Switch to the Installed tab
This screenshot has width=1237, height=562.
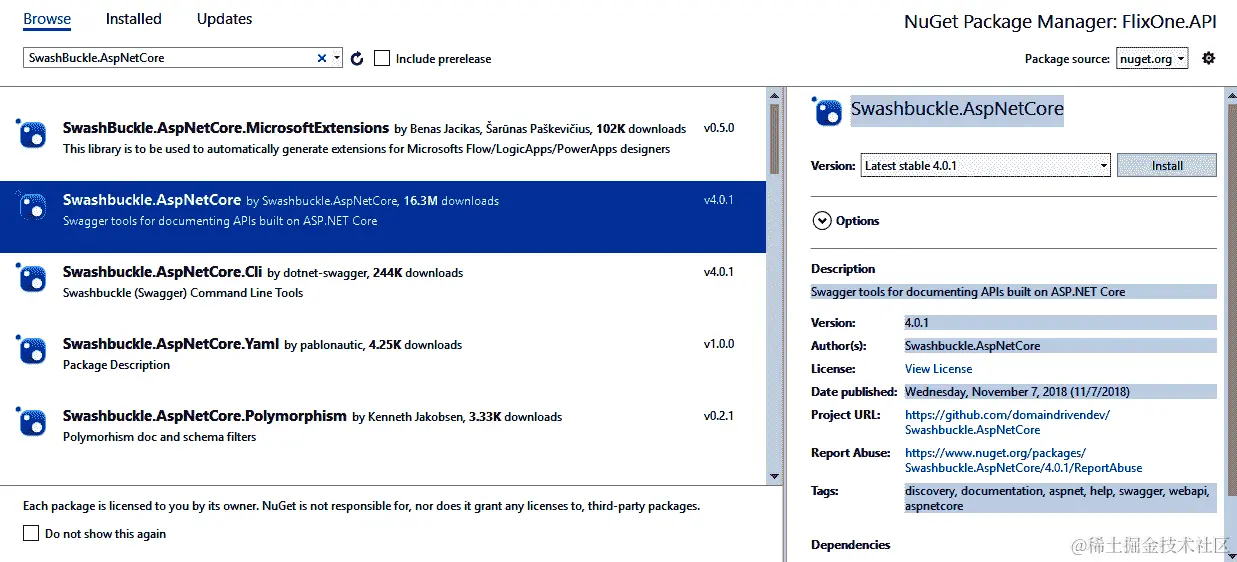point(134,19)
